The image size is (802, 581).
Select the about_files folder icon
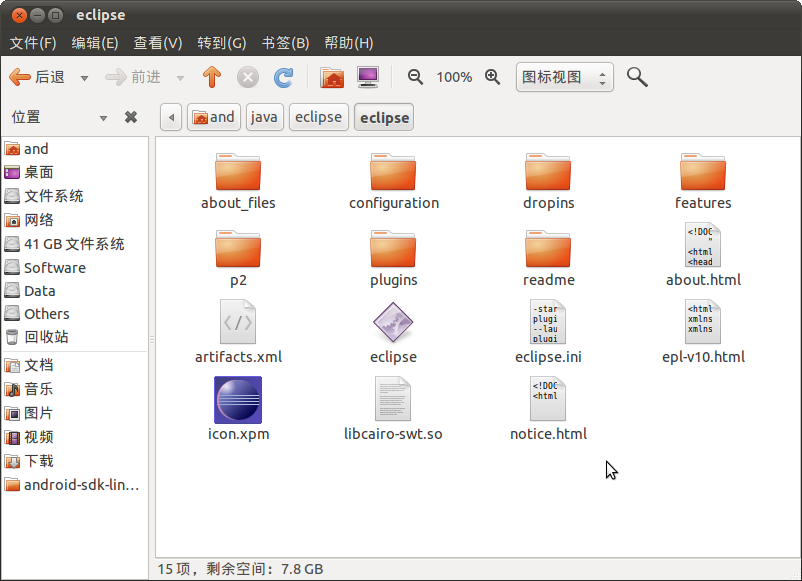(x=238, y=172)
